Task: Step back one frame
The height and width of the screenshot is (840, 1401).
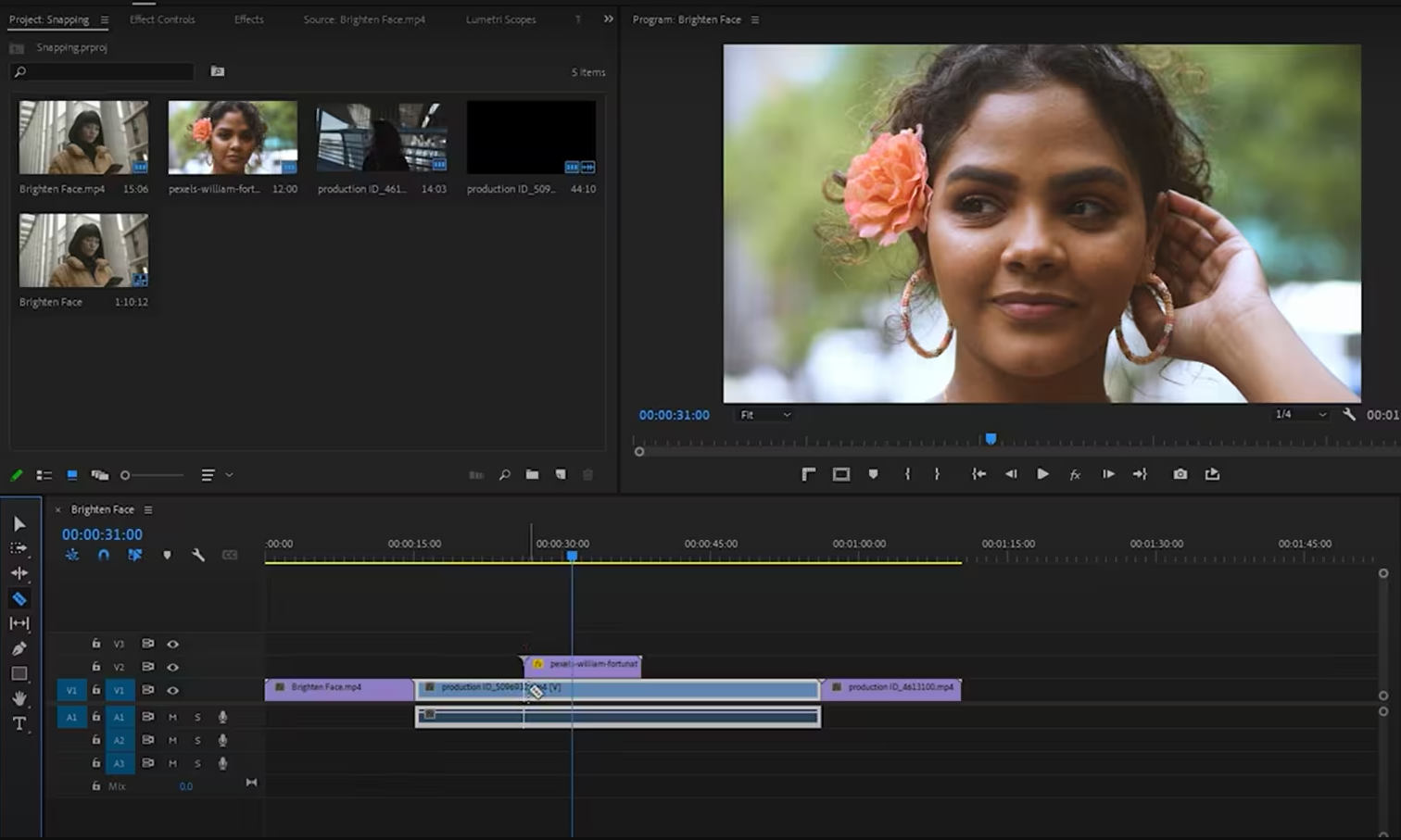Action: point(1011,474)
